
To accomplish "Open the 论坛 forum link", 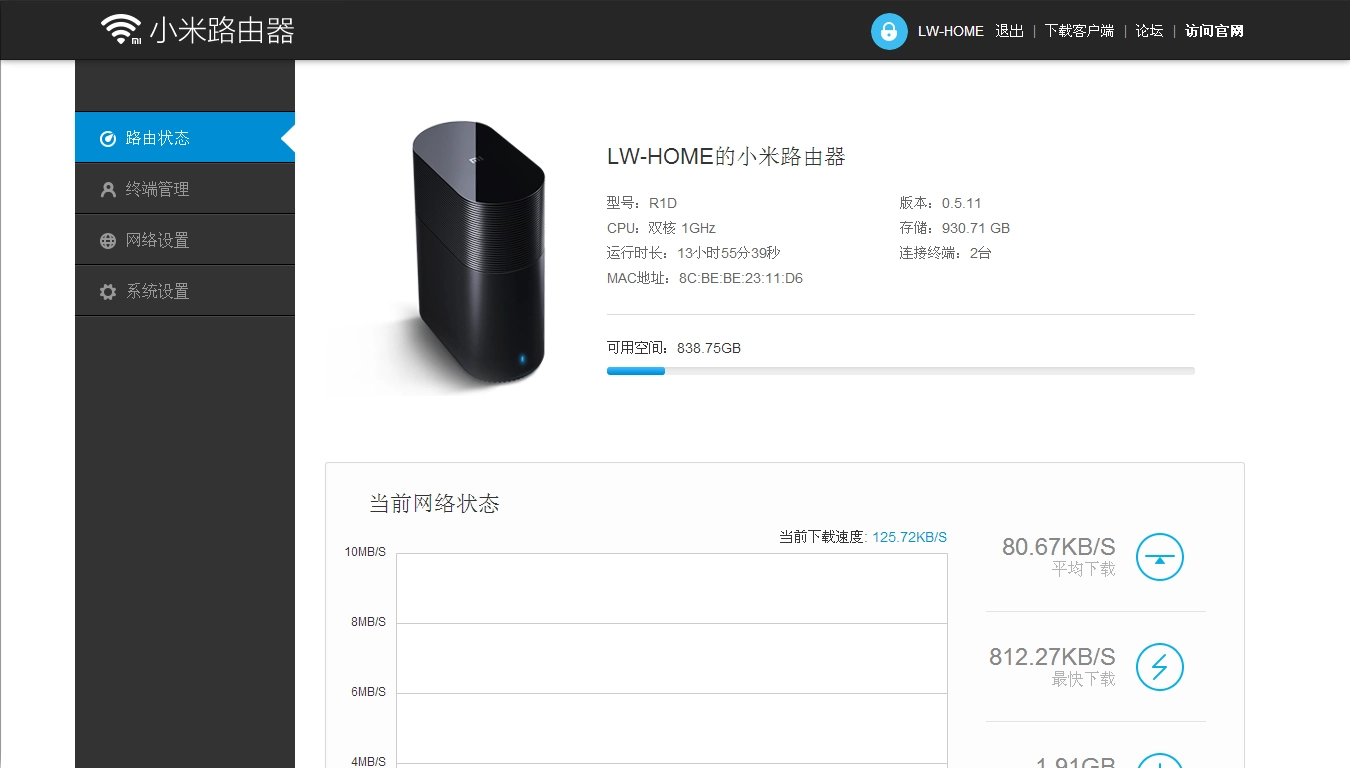I will pos(1149,31).
